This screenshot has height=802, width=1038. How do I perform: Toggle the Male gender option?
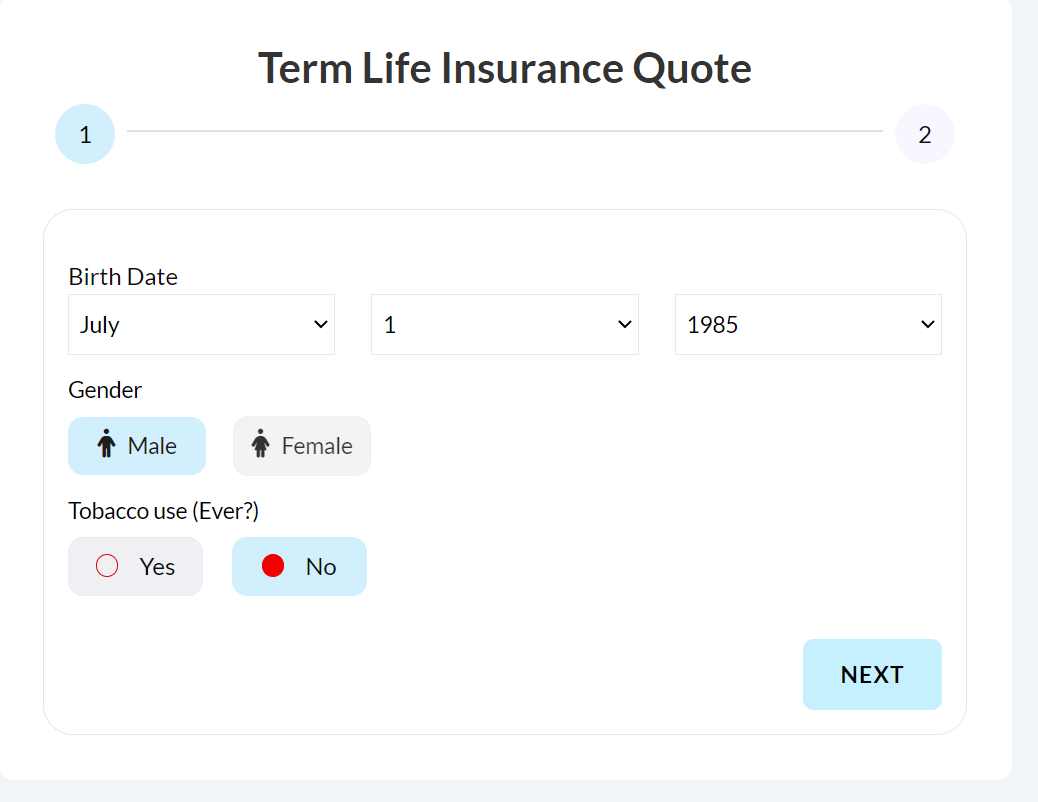coord(137,445)
